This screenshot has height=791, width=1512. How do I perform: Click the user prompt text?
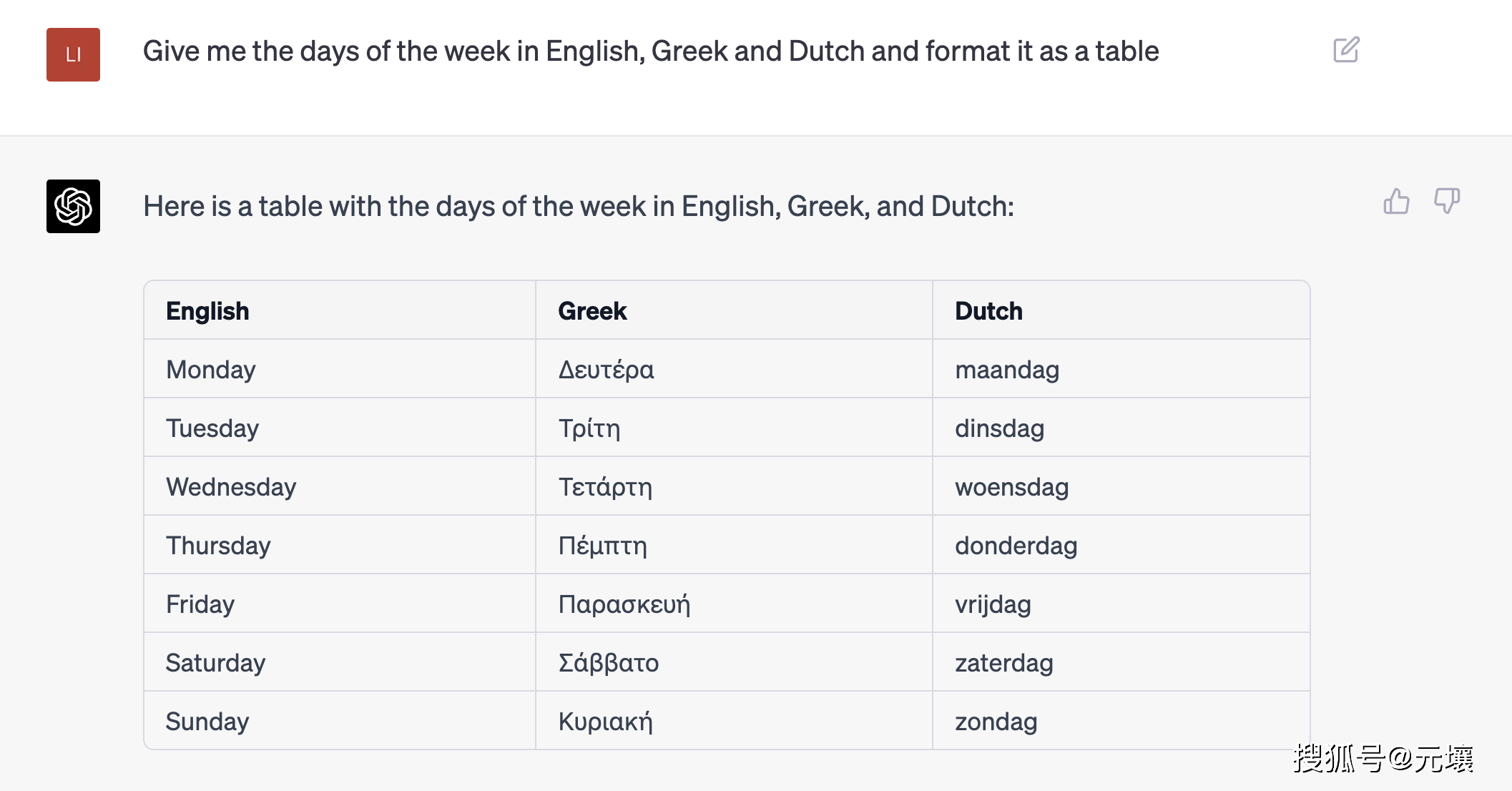click(x=651, y=51)
